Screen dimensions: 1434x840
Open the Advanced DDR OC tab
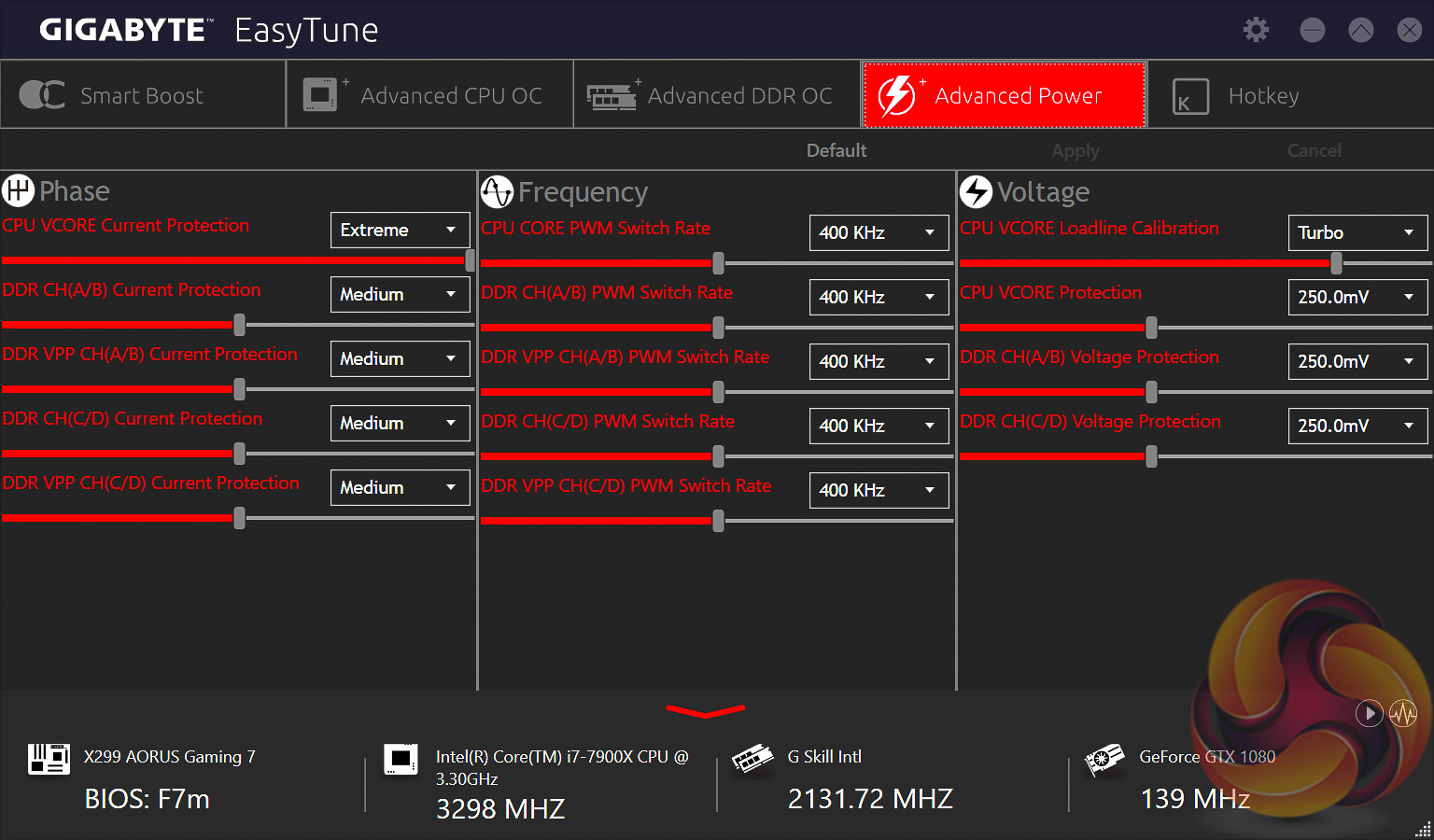click(717, 94)
